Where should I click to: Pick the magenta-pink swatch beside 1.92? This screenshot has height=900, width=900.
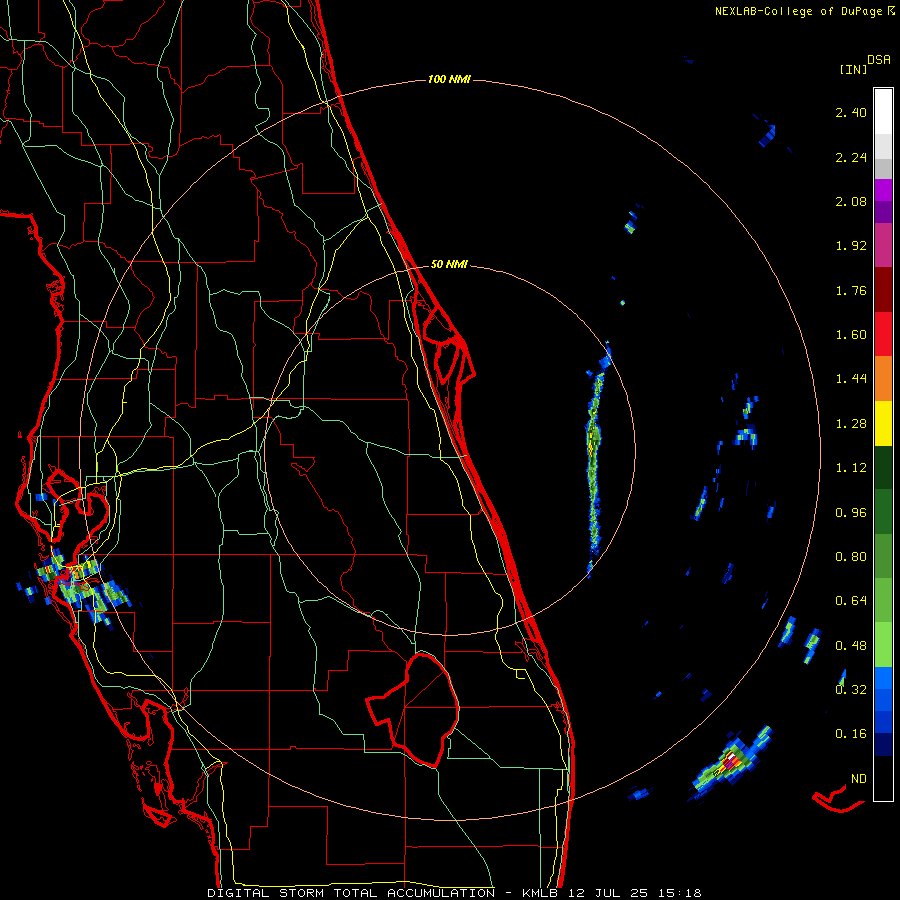coord(883,246)
